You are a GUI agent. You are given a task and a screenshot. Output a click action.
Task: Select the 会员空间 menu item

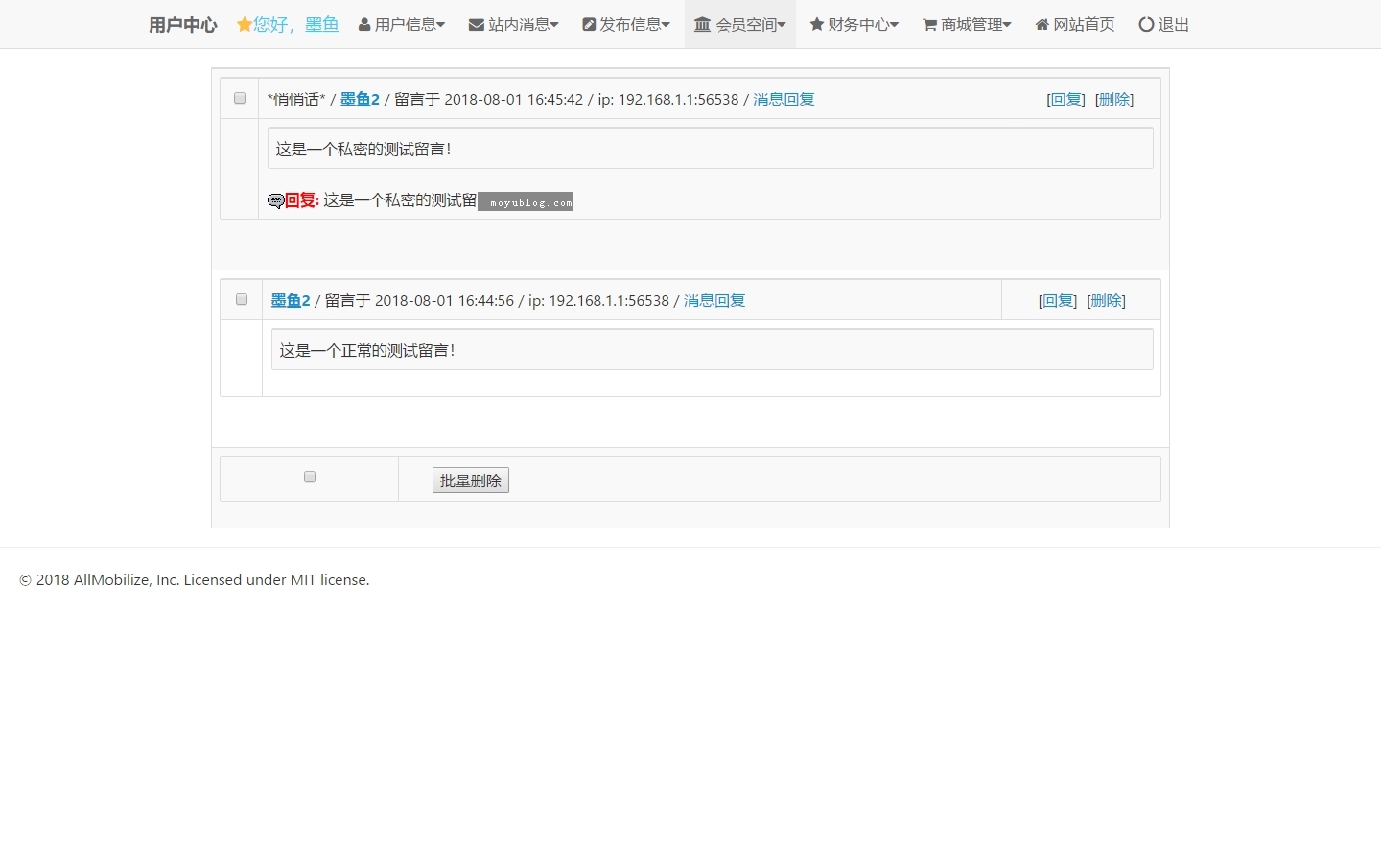(x=746, y=25)
